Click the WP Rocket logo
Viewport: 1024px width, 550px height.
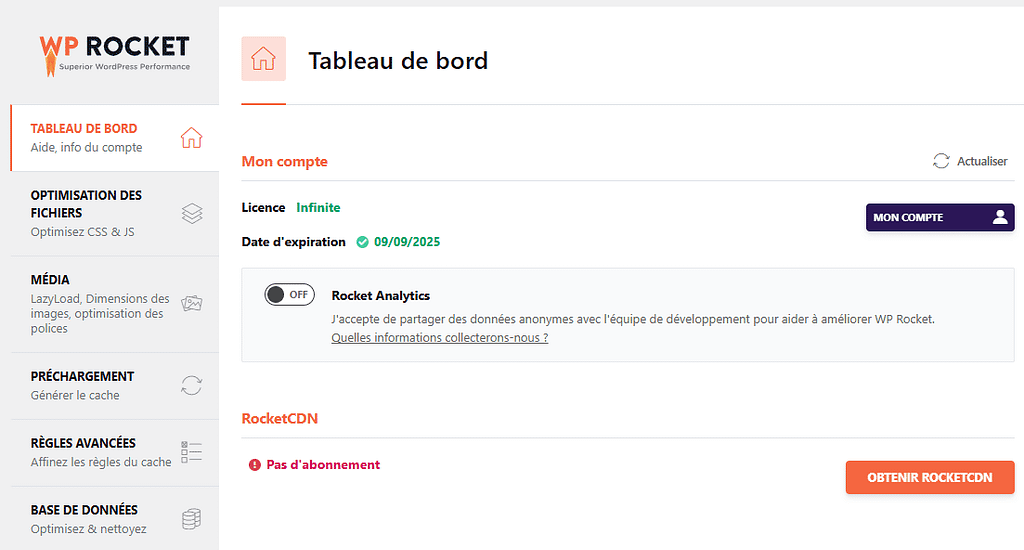pos(114,52)
